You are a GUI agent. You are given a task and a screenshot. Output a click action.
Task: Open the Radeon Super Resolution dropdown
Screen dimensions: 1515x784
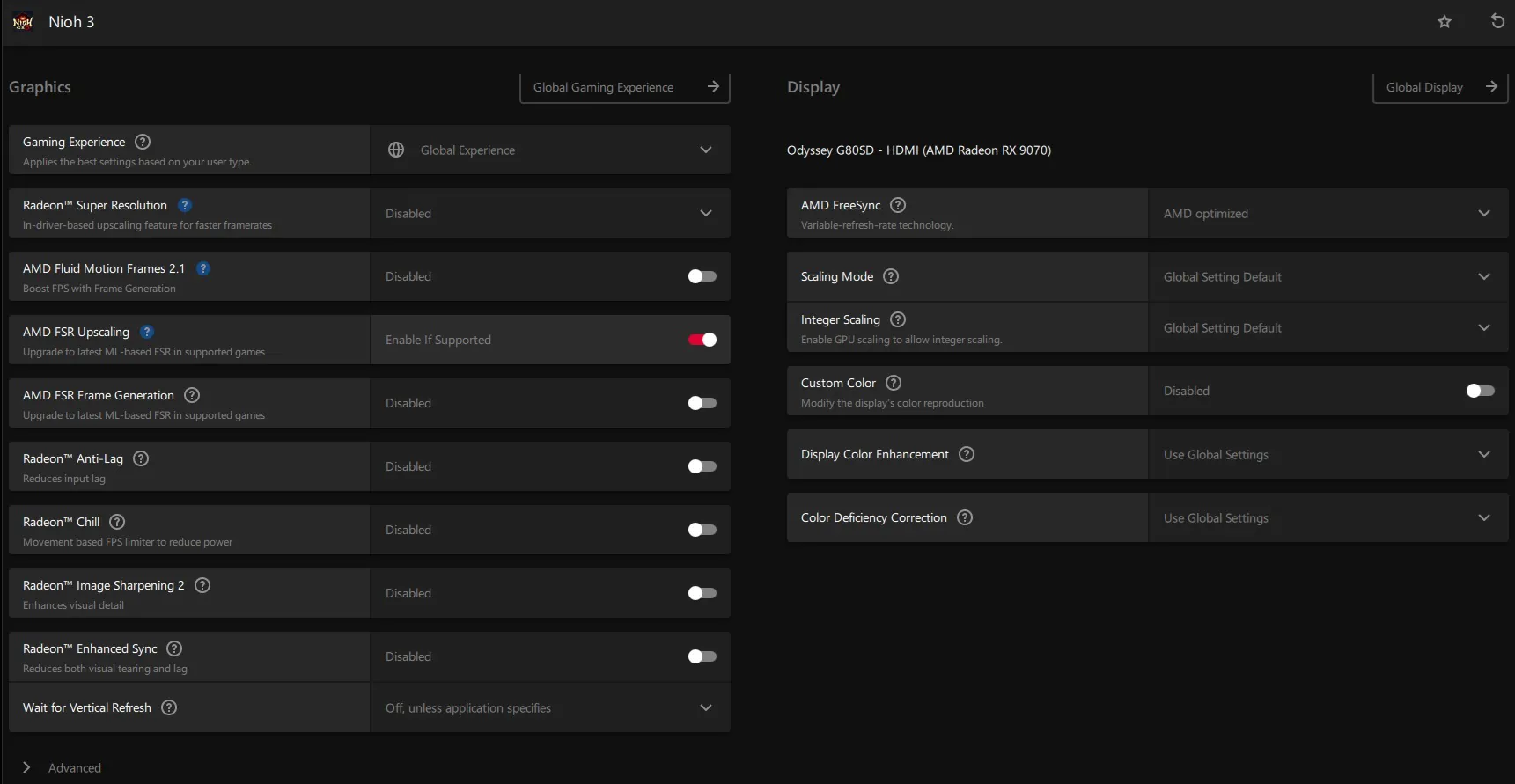[x=550, y=213]
